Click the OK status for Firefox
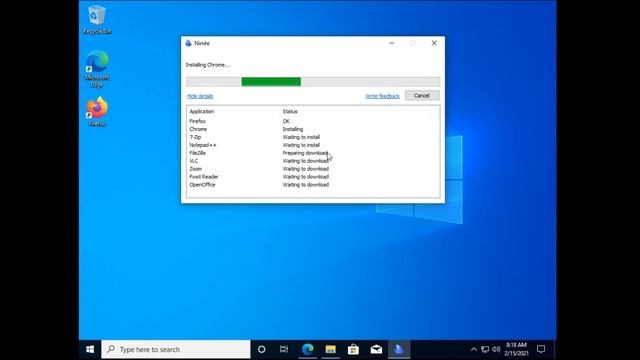This screenshot has width=640, height=360. (286, 121)
